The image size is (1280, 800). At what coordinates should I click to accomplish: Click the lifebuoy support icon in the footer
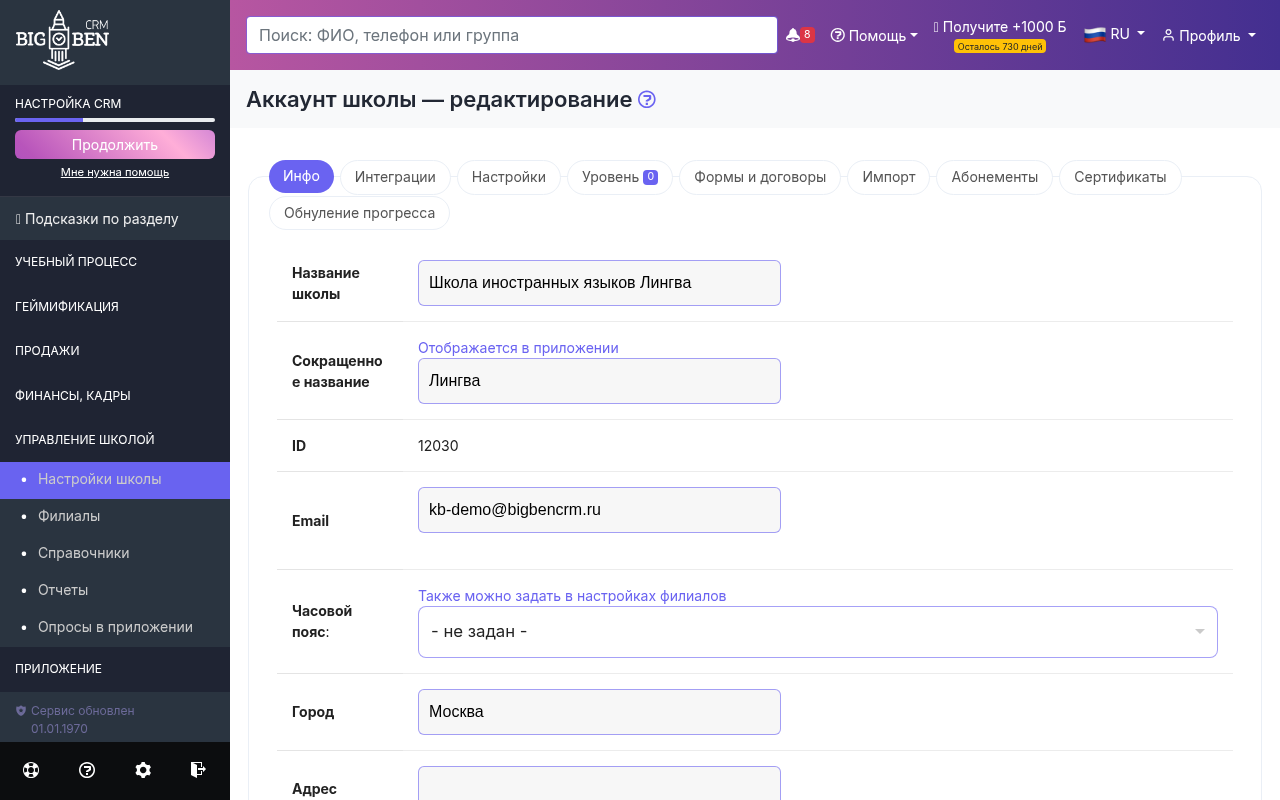pos(30,770)
